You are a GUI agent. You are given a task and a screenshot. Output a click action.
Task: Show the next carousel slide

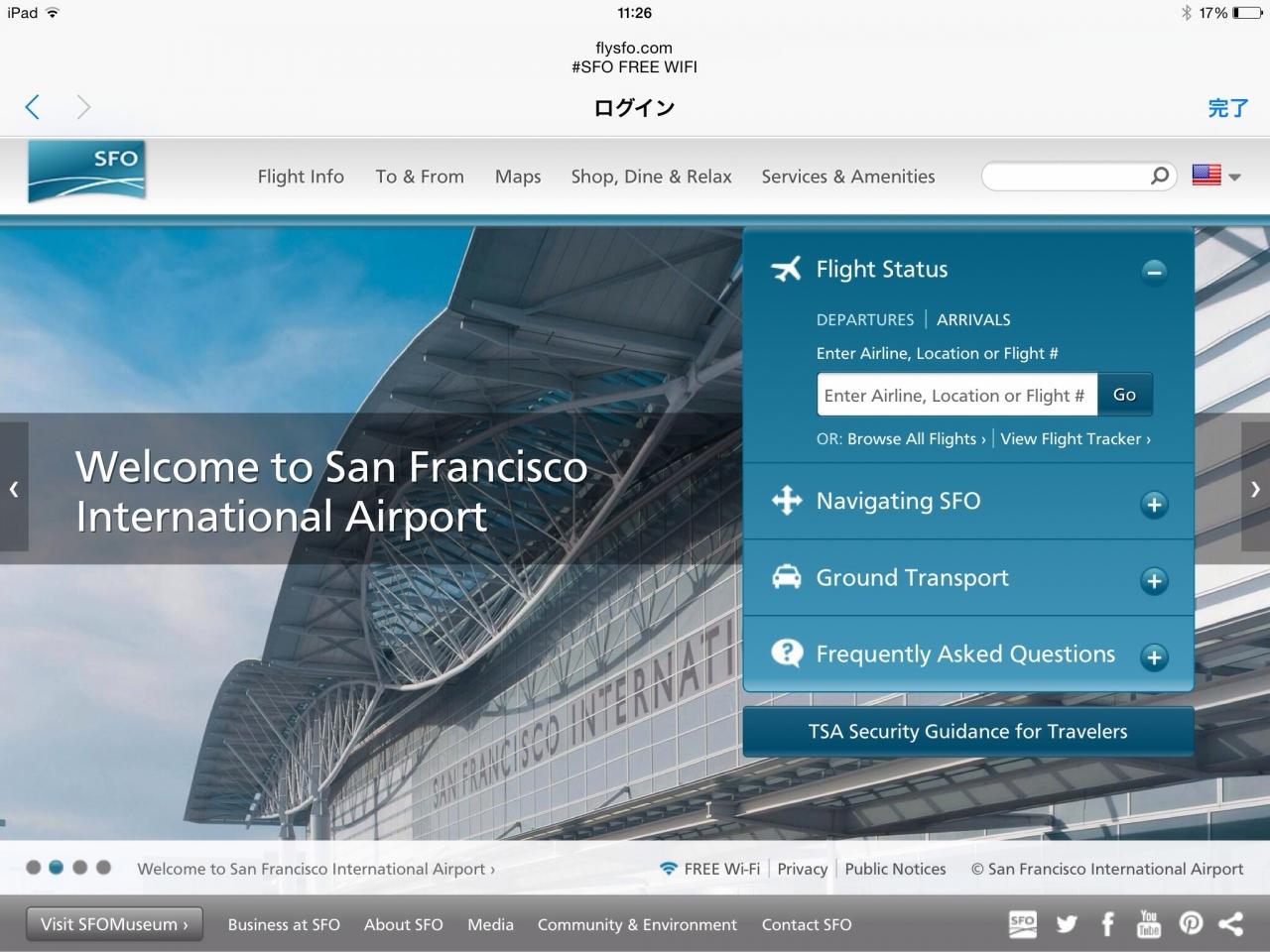pos(1255,488)
